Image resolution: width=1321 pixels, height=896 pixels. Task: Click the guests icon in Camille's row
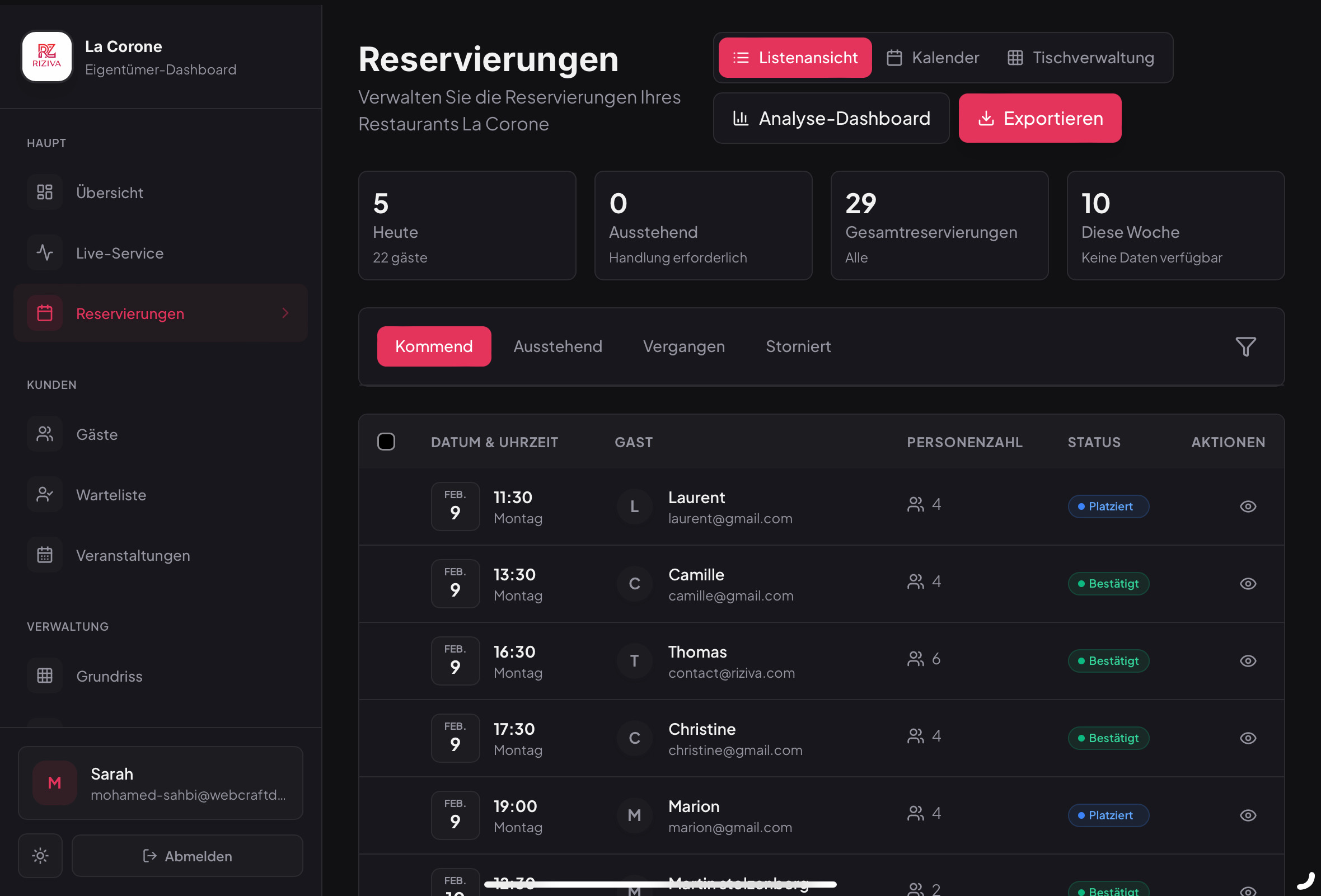(916, 582)
